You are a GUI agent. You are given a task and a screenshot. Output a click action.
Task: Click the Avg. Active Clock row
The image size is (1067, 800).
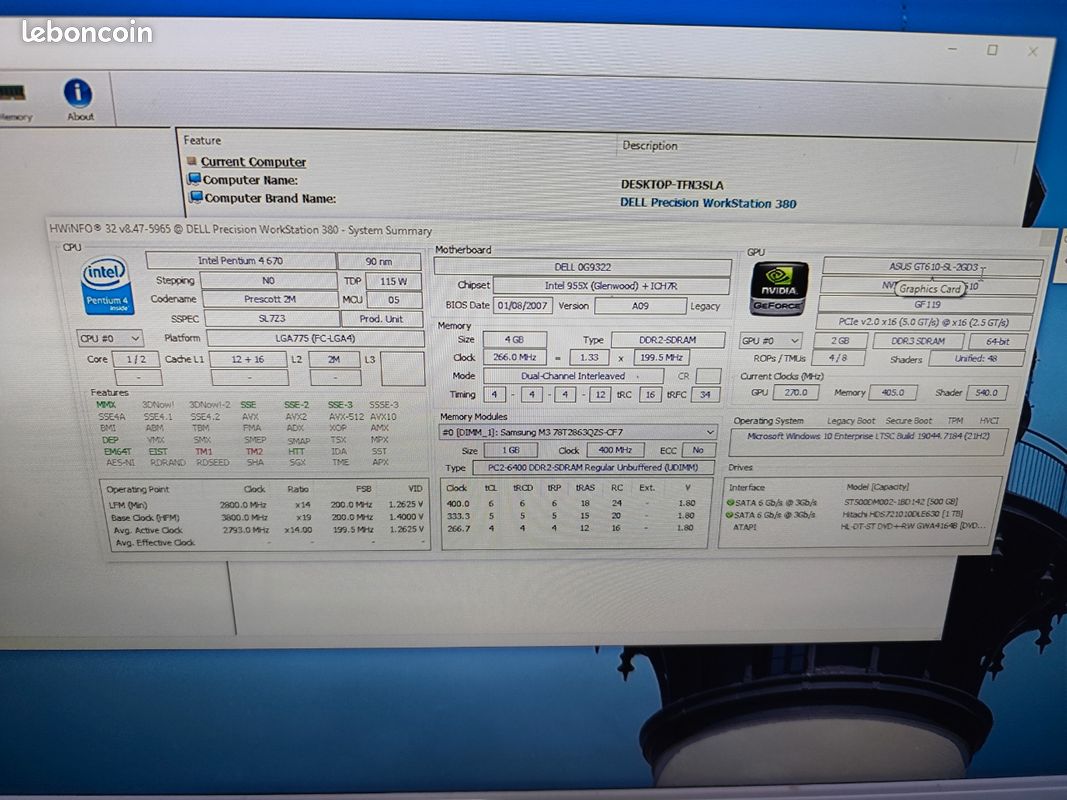(266, 529)
